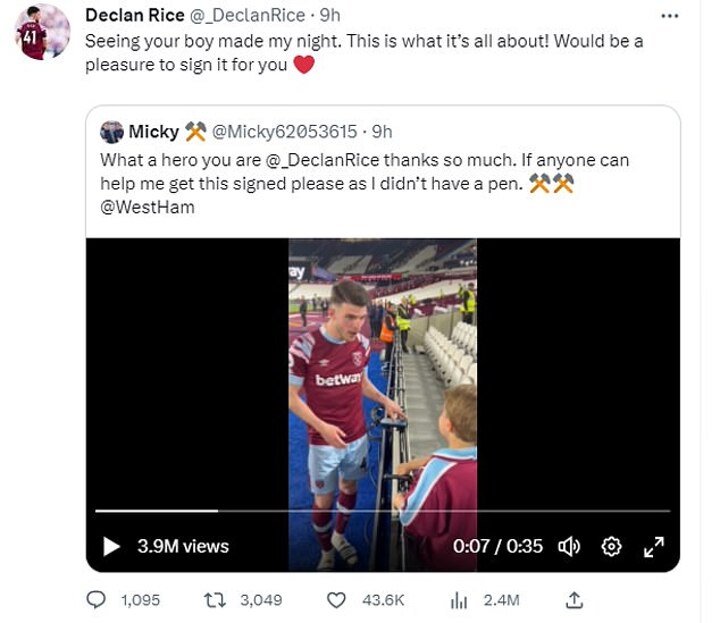Viewport: 720px width, 623px height.
Task: Open video settings gear icon
Action: [x=611, y=546]
